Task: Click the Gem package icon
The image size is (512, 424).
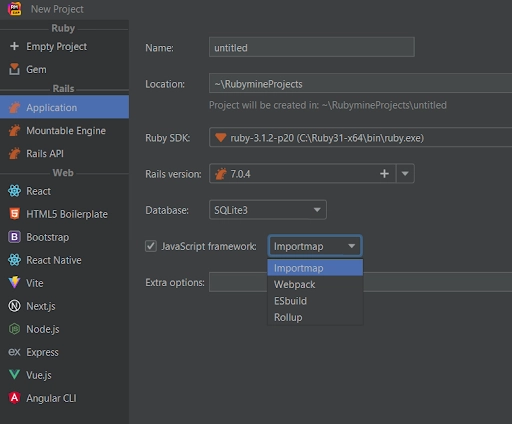Action: 14,69
